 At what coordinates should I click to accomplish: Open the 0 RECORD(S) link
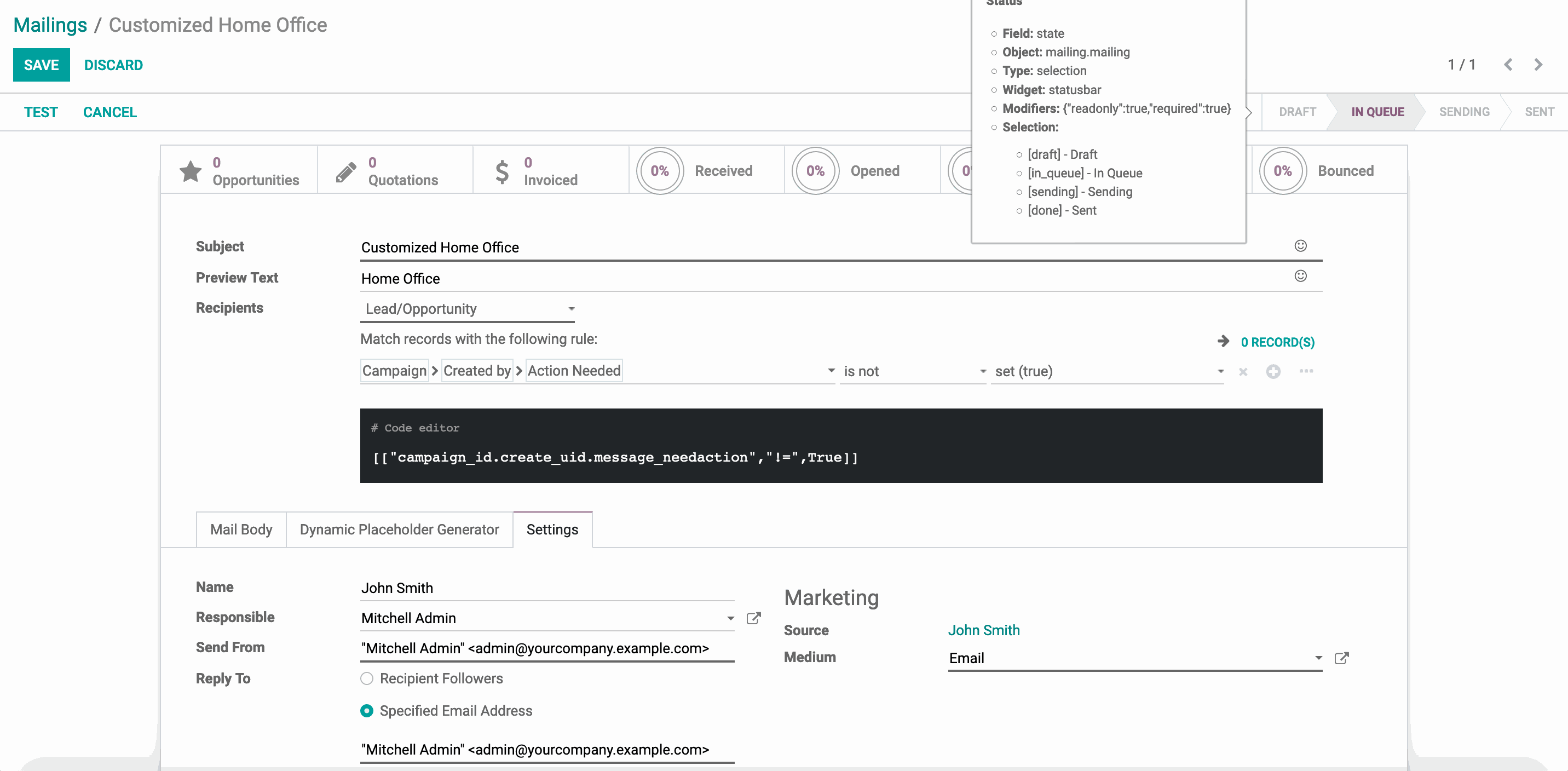coord(1277,342)
